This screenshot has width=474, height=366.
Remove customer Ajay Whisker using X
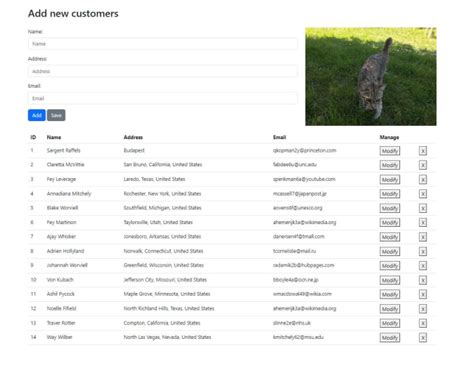click(423, 237)
